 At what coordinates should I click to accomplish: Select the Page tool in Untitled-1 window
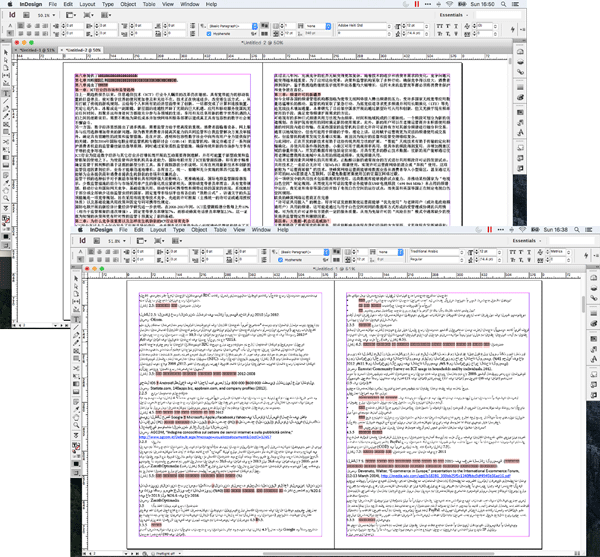click(x=76, y=294)
